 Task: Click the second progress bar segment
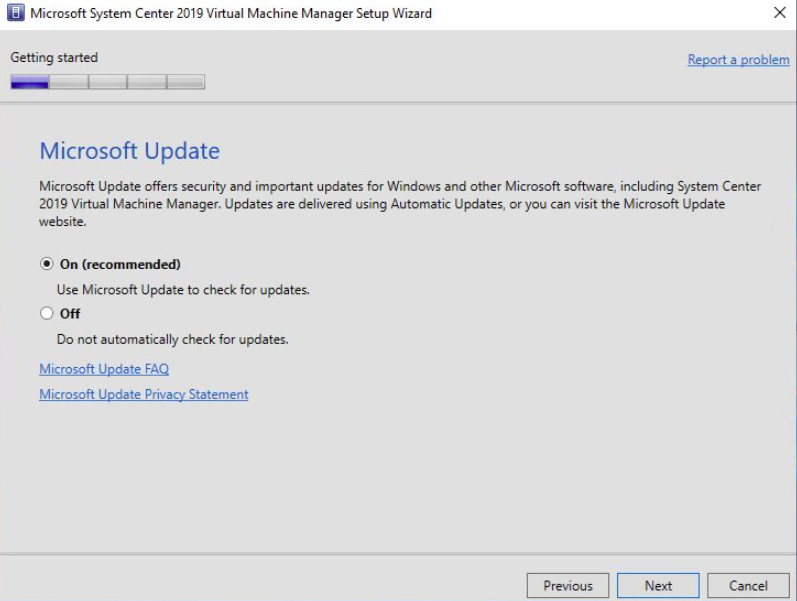(69, 82)
